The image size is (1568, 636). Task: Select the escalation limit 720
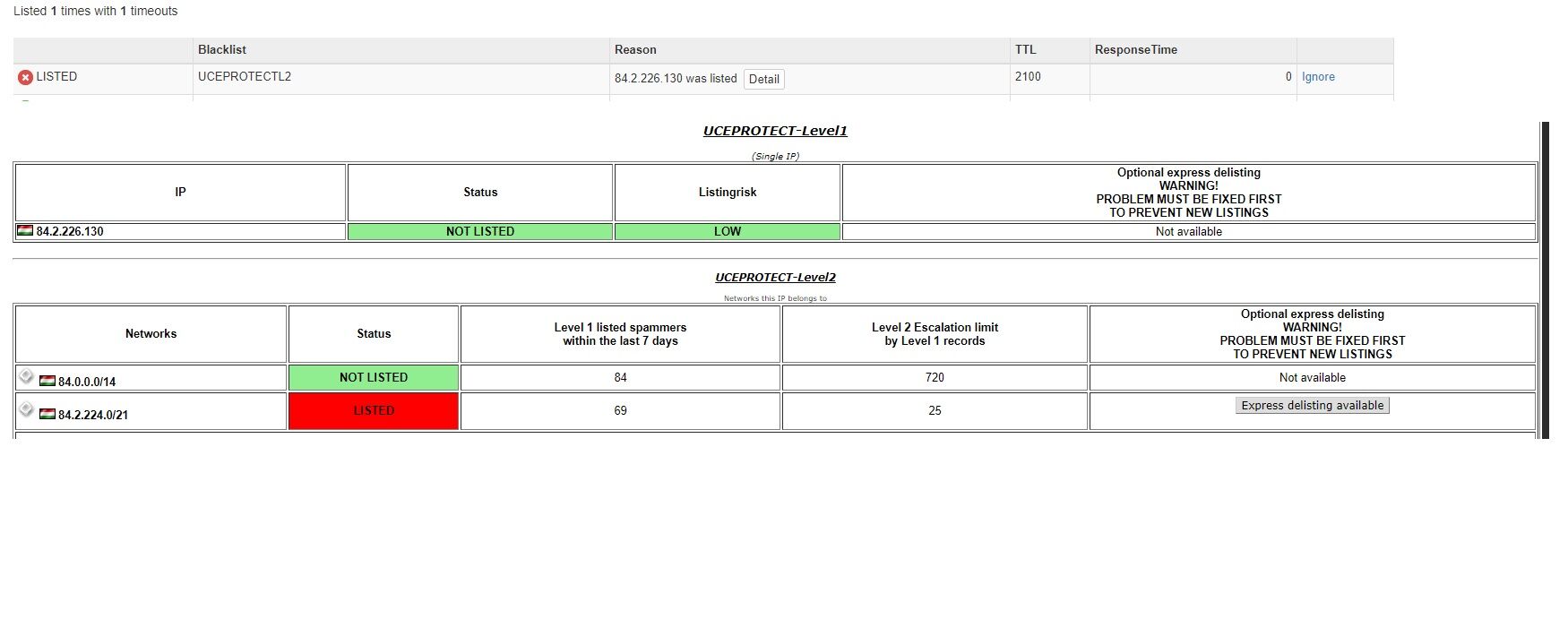(935, 377)
